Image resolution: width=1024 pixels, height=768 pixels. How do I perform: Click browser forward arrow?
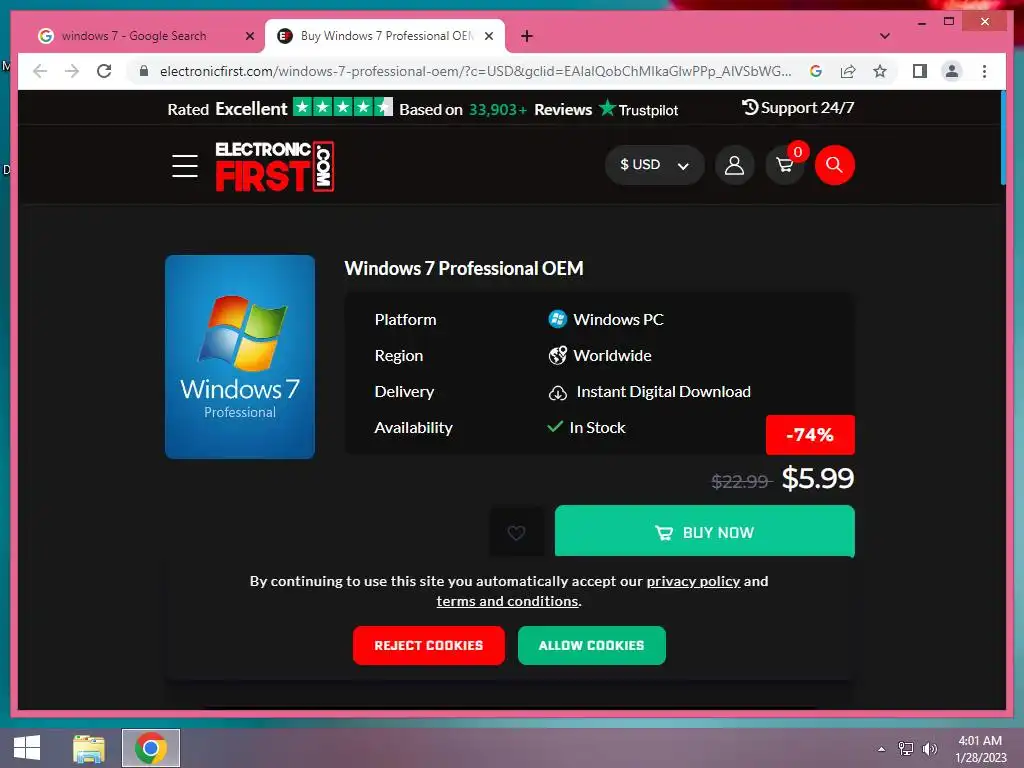[x=72, y=71]
